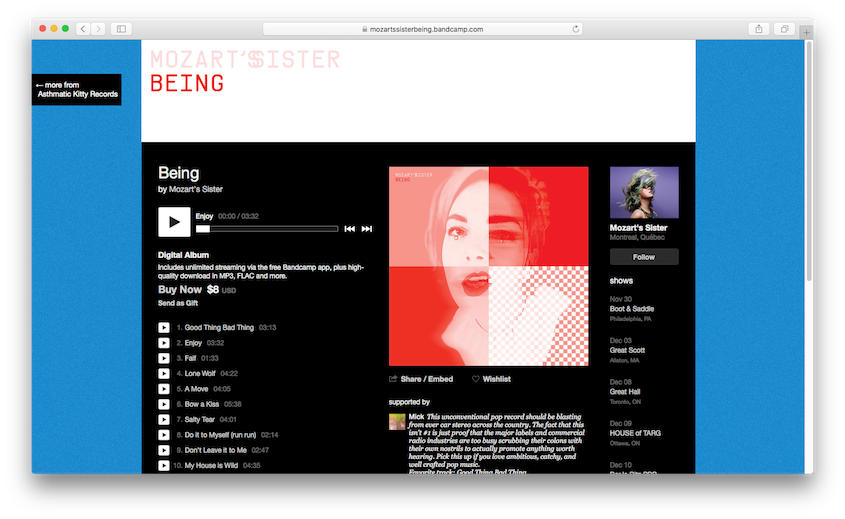
Task: Reload the page in the address bar
Action: [x=576, y=29]
